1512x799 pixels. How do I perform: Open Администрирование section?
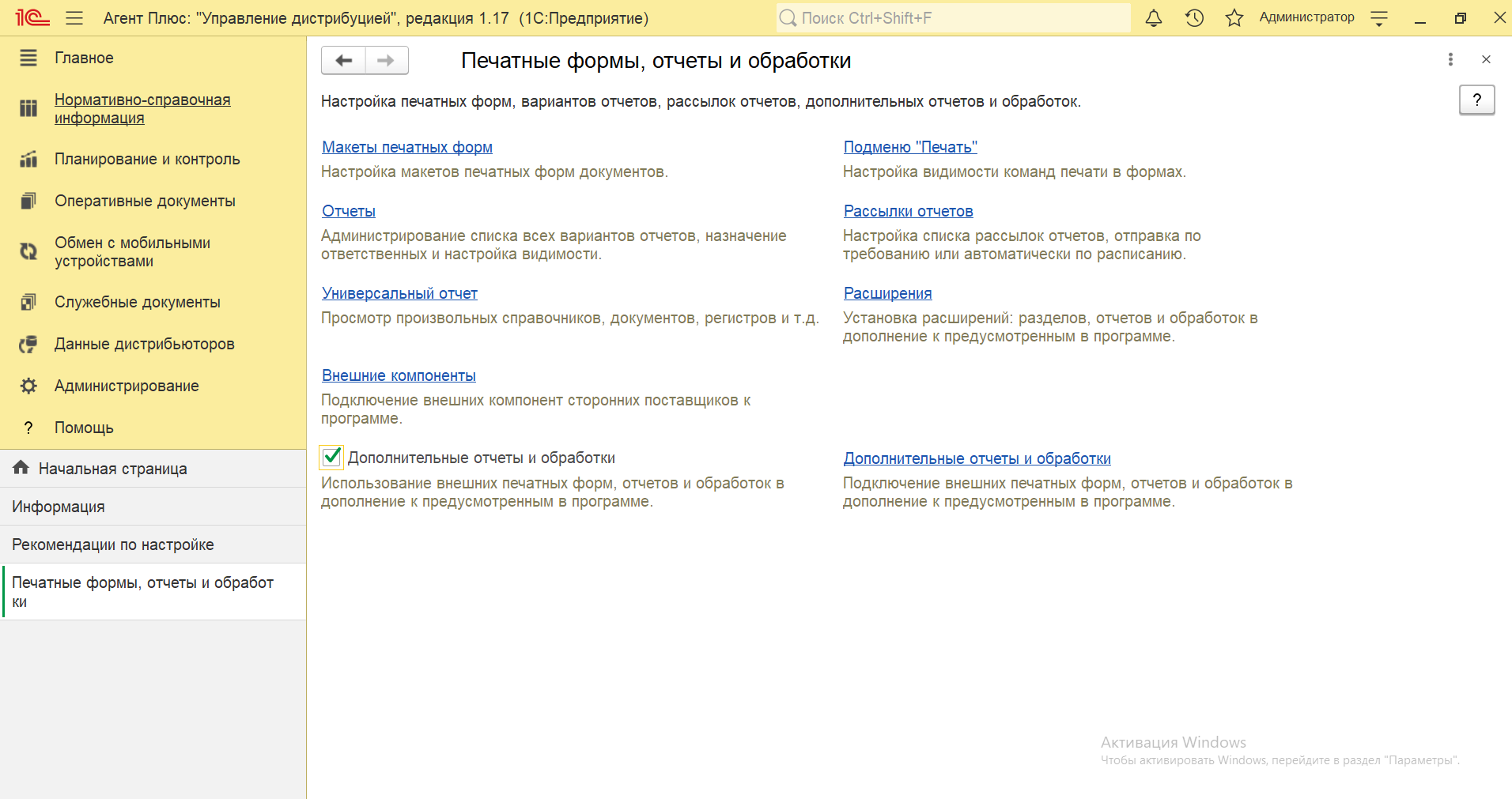pyautogui.click(x=127, y=386)
